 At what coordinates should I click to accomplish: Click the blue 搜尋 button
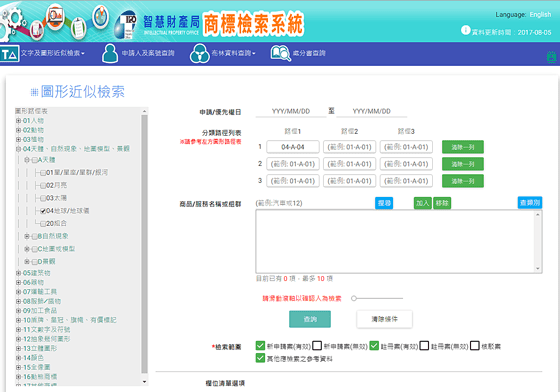(x=384, y=203)
